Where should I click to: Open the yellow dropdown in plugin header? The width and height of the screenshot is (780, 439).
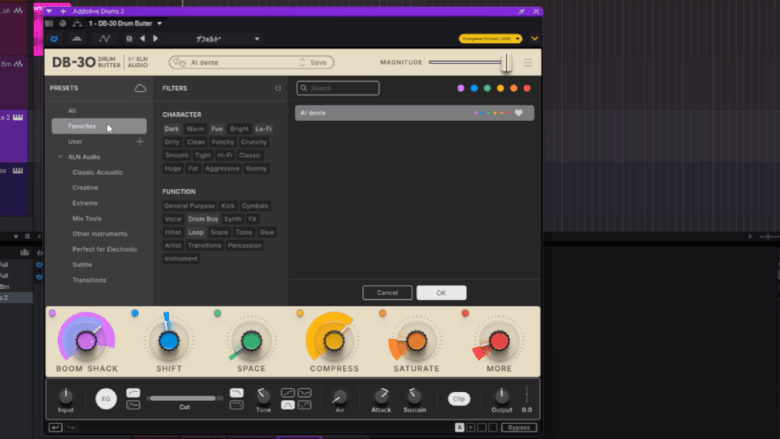(x=491, y=38)
